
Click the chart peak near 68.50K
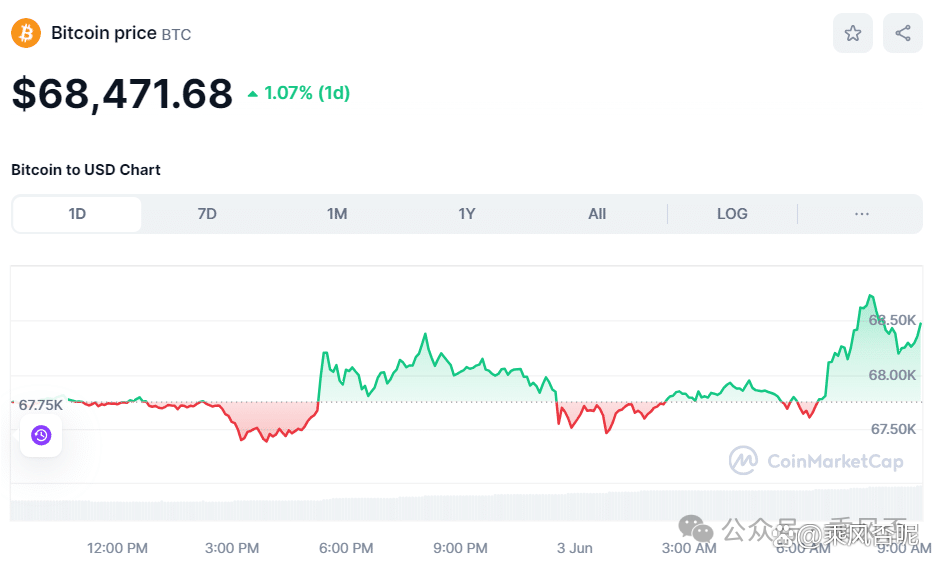[871, 296]
